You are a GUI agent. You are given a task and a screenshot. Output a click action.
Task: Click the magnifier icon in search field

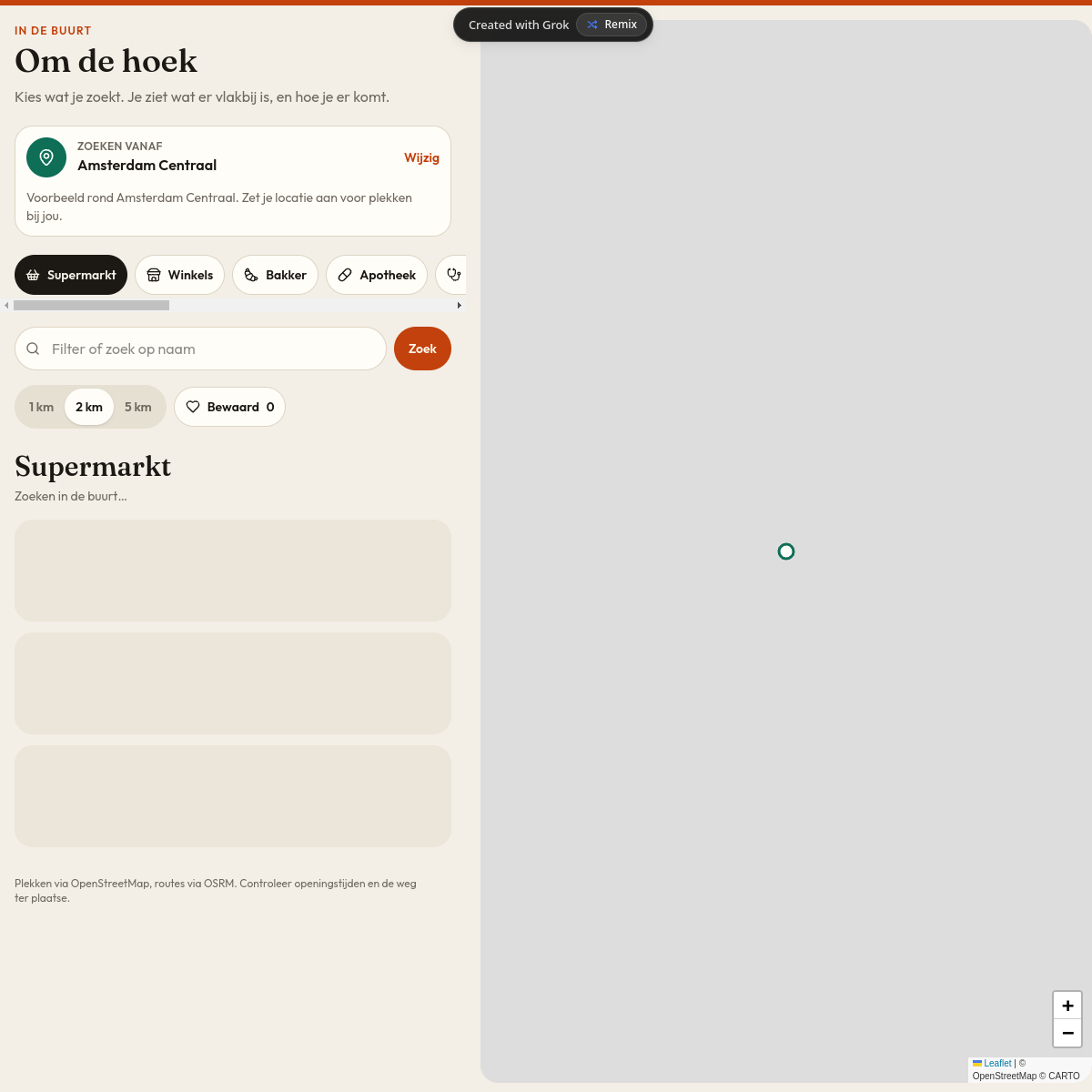33,349
